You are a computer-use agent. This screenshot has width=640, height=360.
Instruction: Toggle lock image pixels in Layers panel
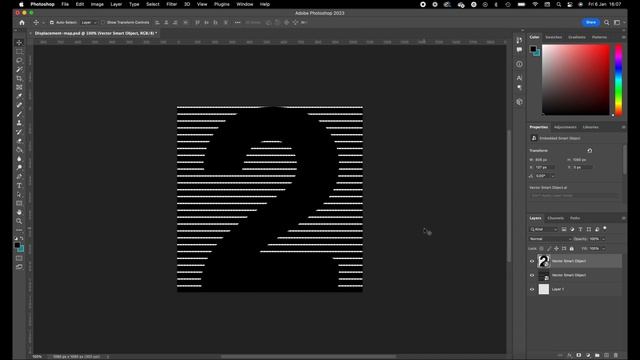549,249
